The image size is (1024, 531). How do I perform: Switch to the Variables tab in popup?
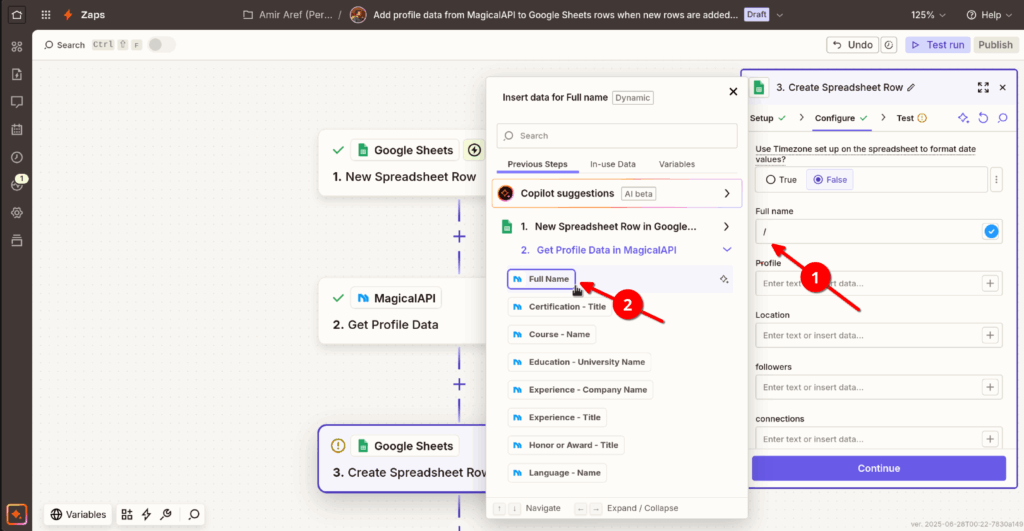point(677,164)
